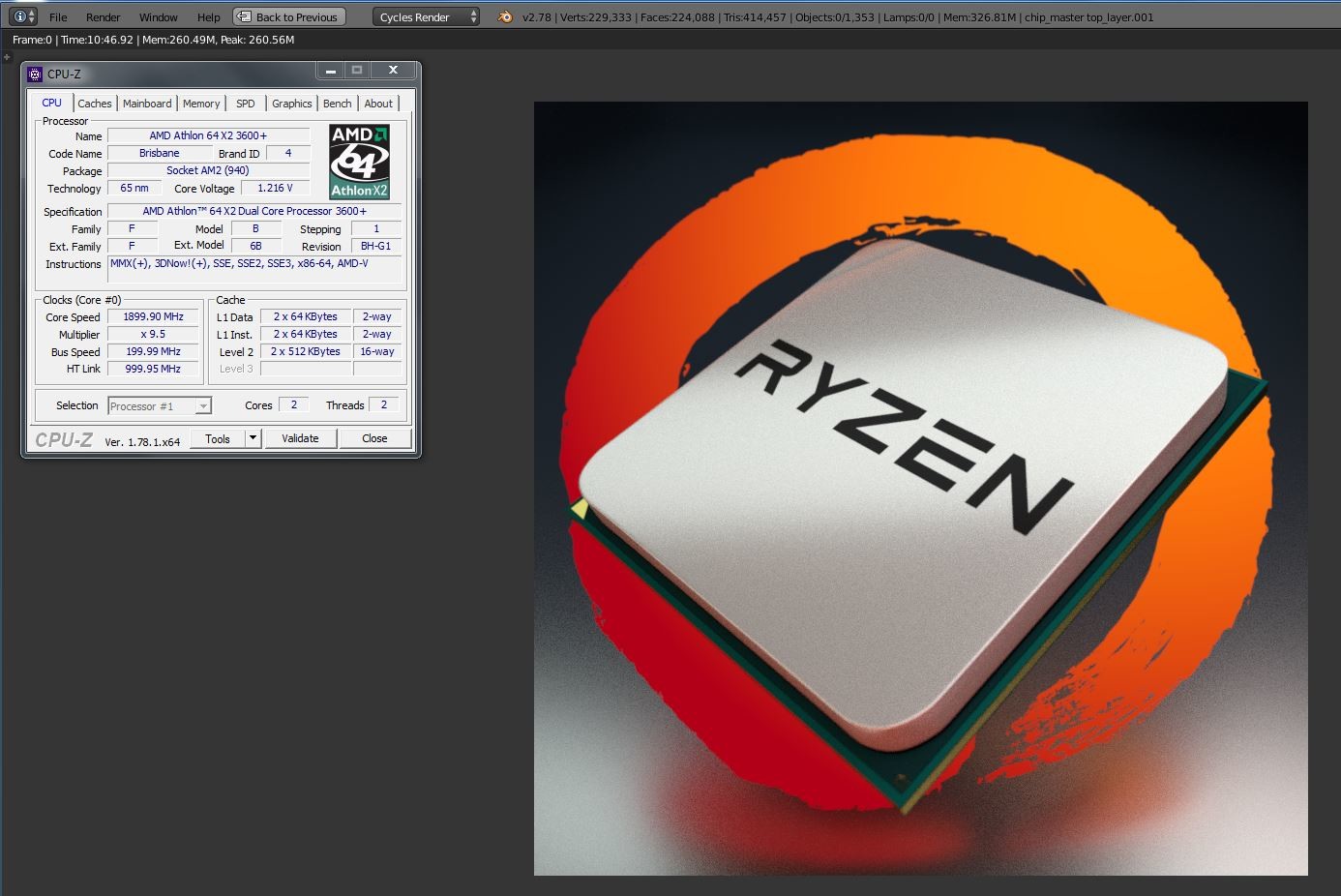Open the Processor #1 selection dropdown
The height and width of the screenshot is (896, 1341).
tap(160, 406)
